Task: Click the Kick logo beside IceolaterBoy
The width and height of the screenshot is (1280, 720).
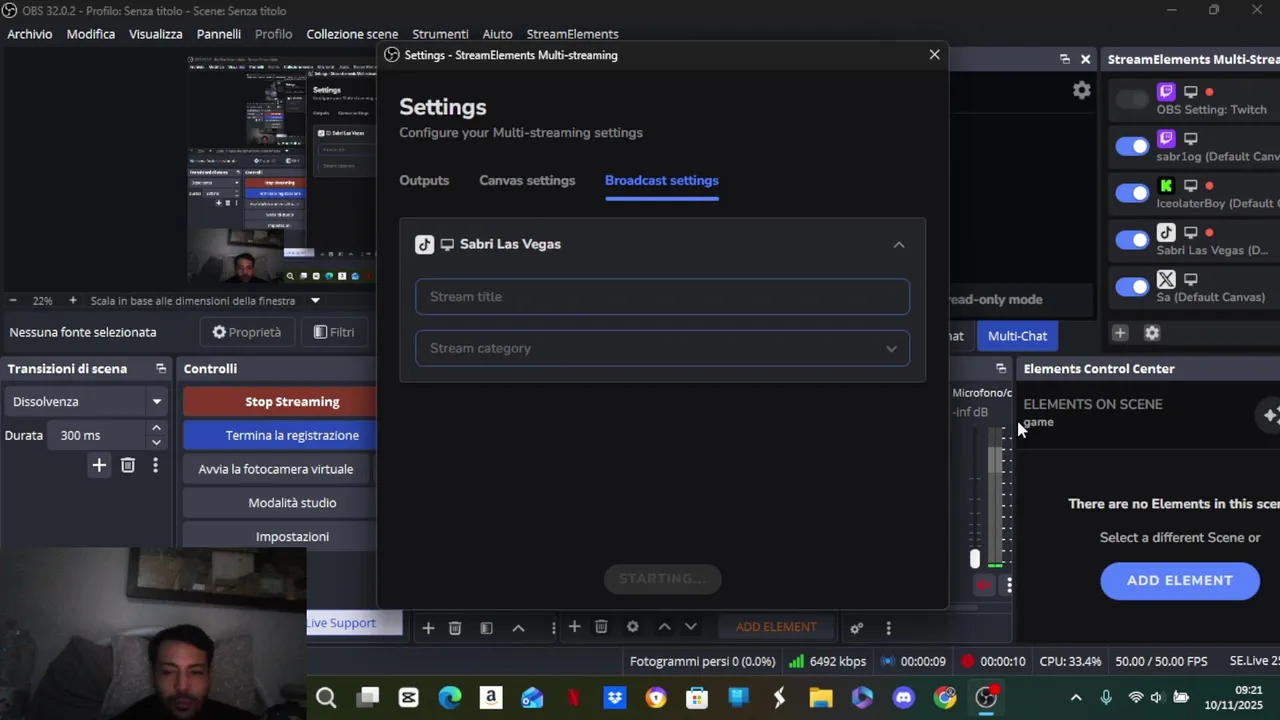Action: pyautogui.click(x=1166, y=185)
